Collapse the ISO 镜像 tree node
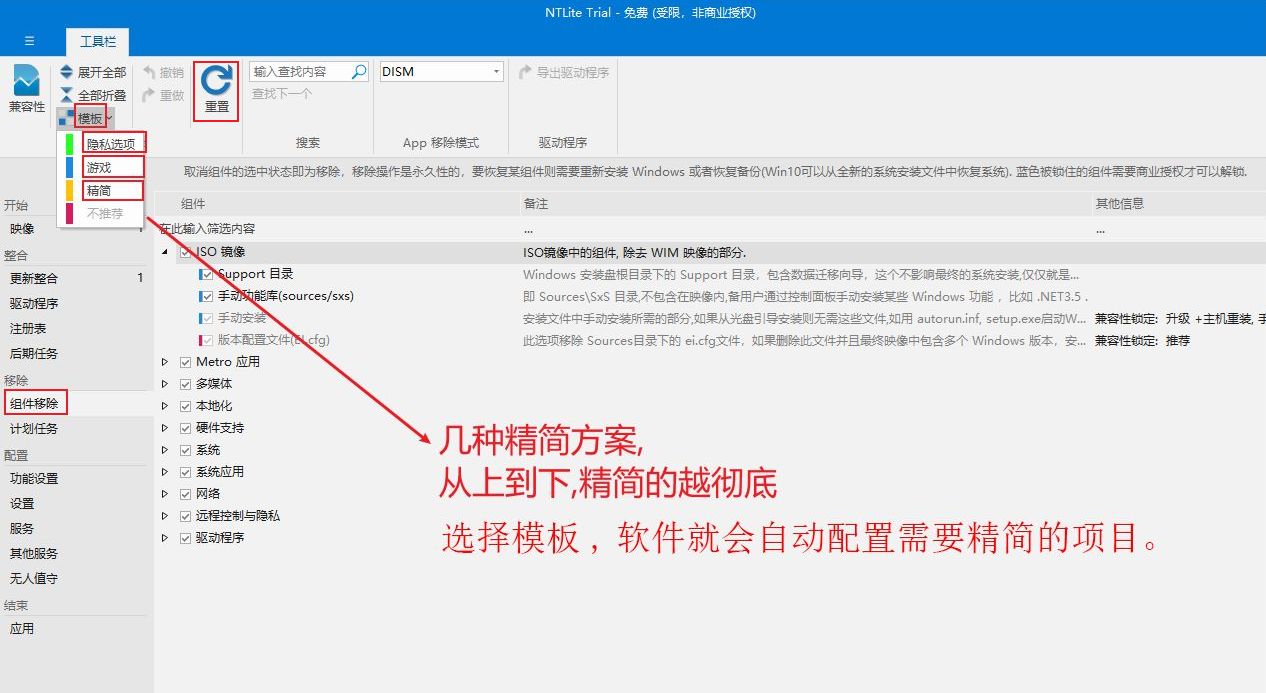 [x=165, y=252]
